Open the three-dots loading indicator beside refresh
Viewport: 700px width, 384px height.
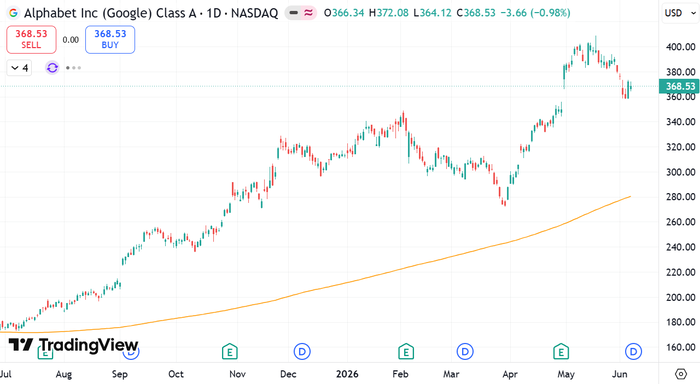[x=73, y=68]
